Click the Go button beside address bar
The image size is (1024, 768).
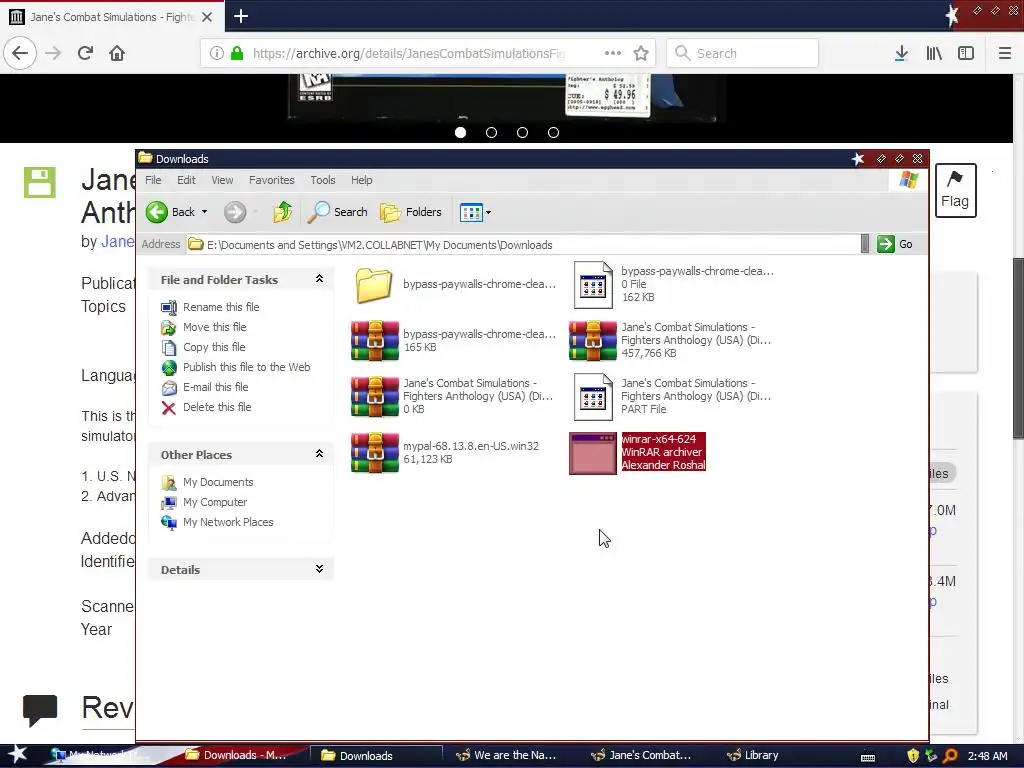[x=895, y=244]
